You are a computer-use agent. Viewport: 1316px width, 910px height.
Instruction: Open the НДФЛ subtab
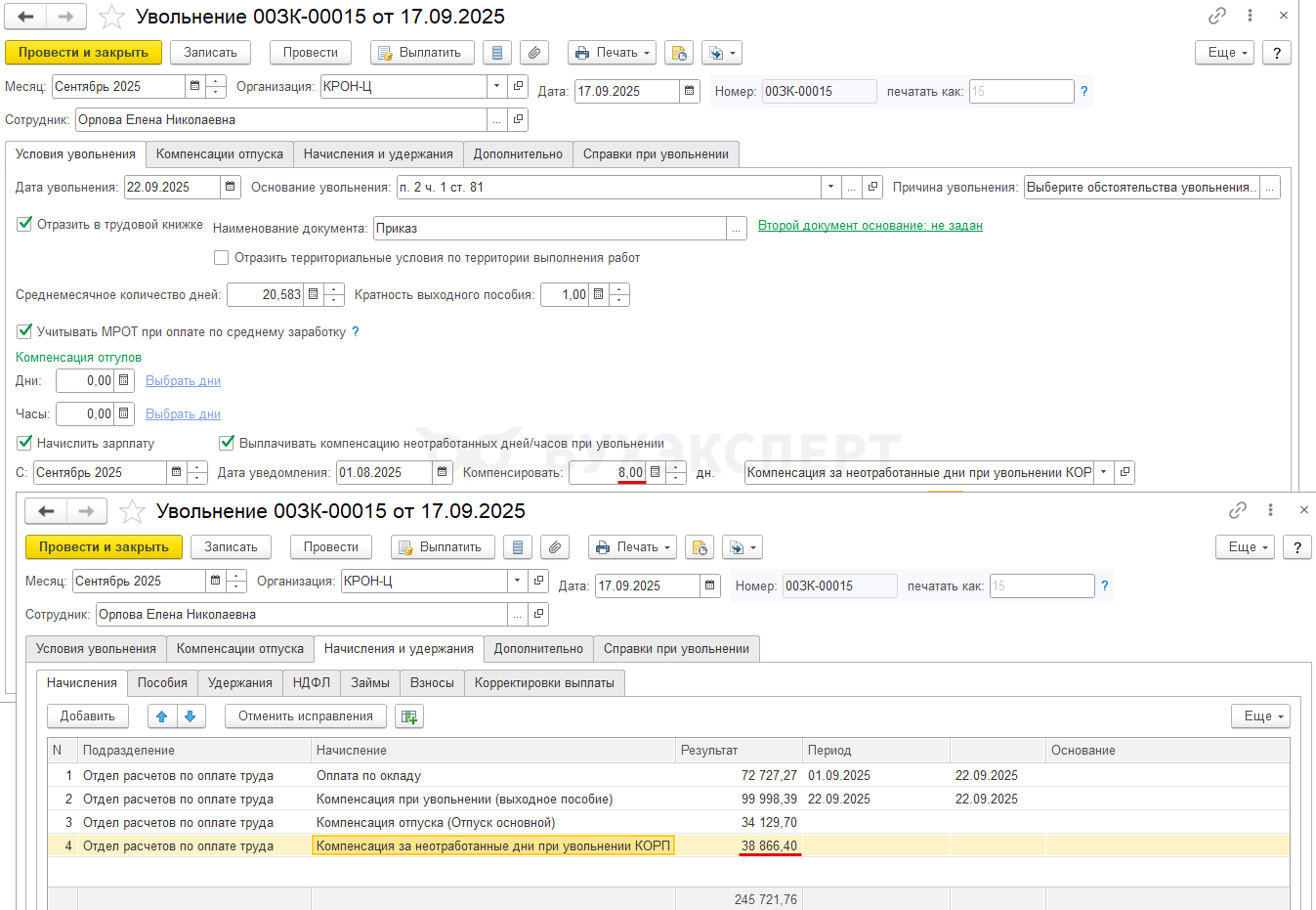tap(312, 683)
